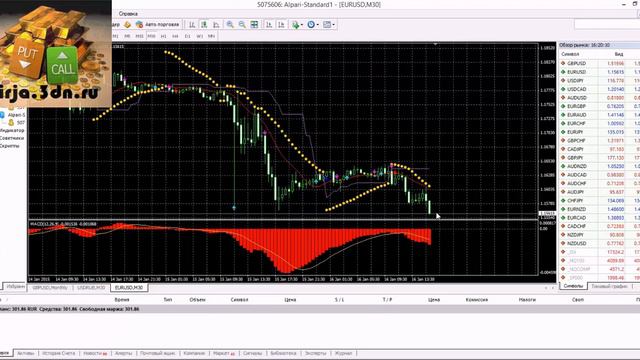
Task: Zoom in on the chart
Action: [230, 24]
